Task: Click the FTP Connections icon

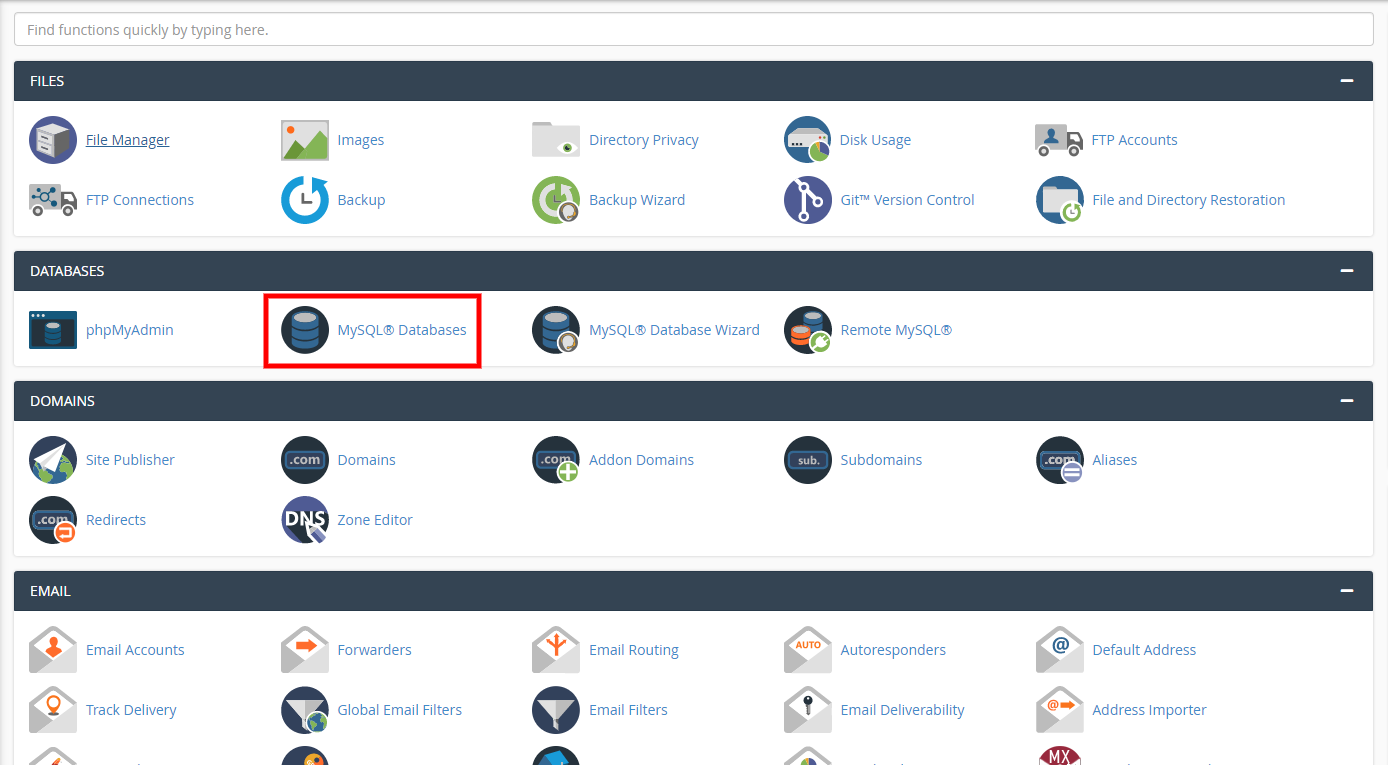Action: pos(53,200)
